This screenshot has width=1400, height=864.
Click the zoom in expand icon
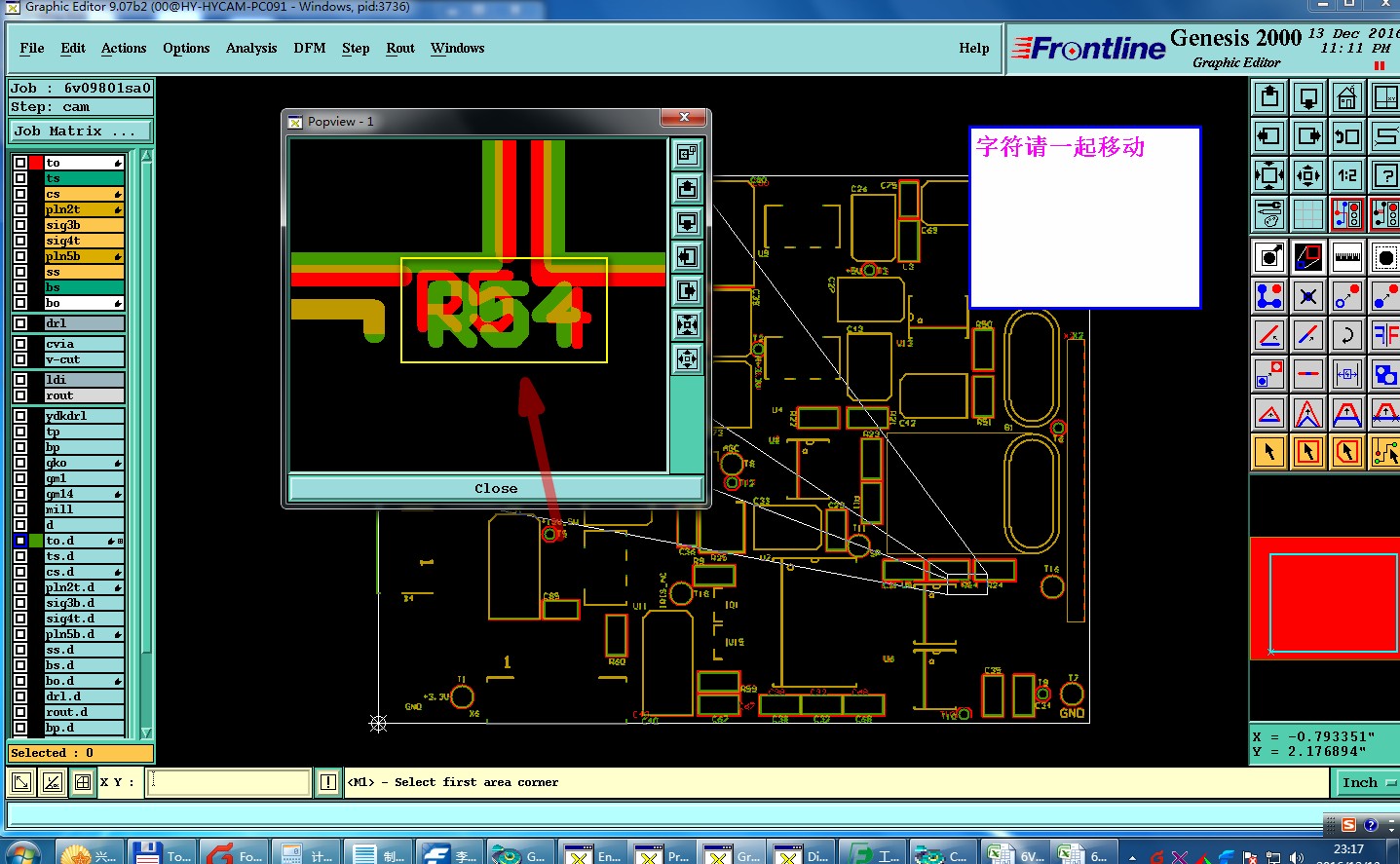coord(1269,175)
